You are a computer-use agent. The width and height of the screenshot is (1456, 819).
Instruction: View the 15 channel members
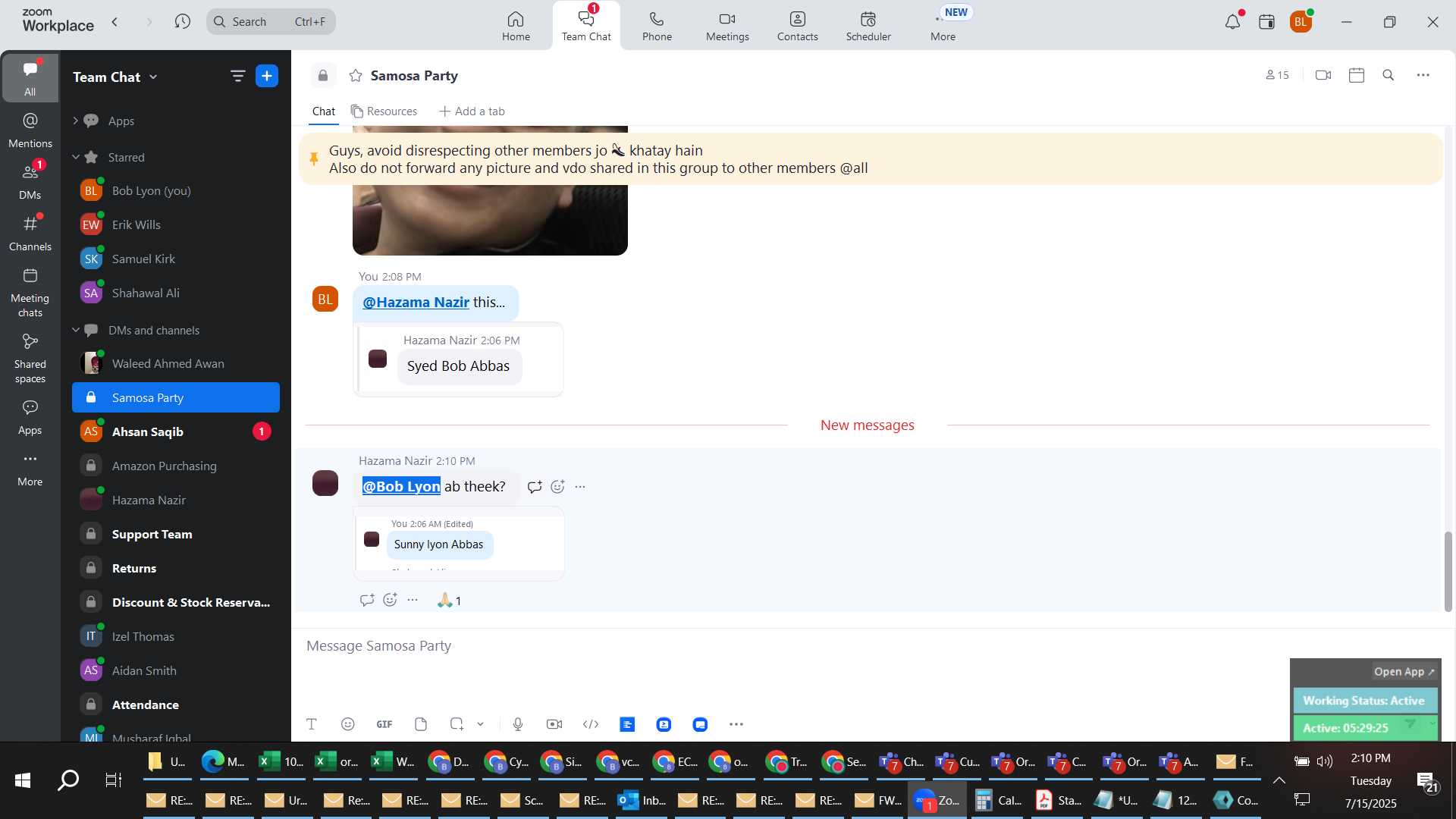pyautogui.click(x=1277, y=75)
